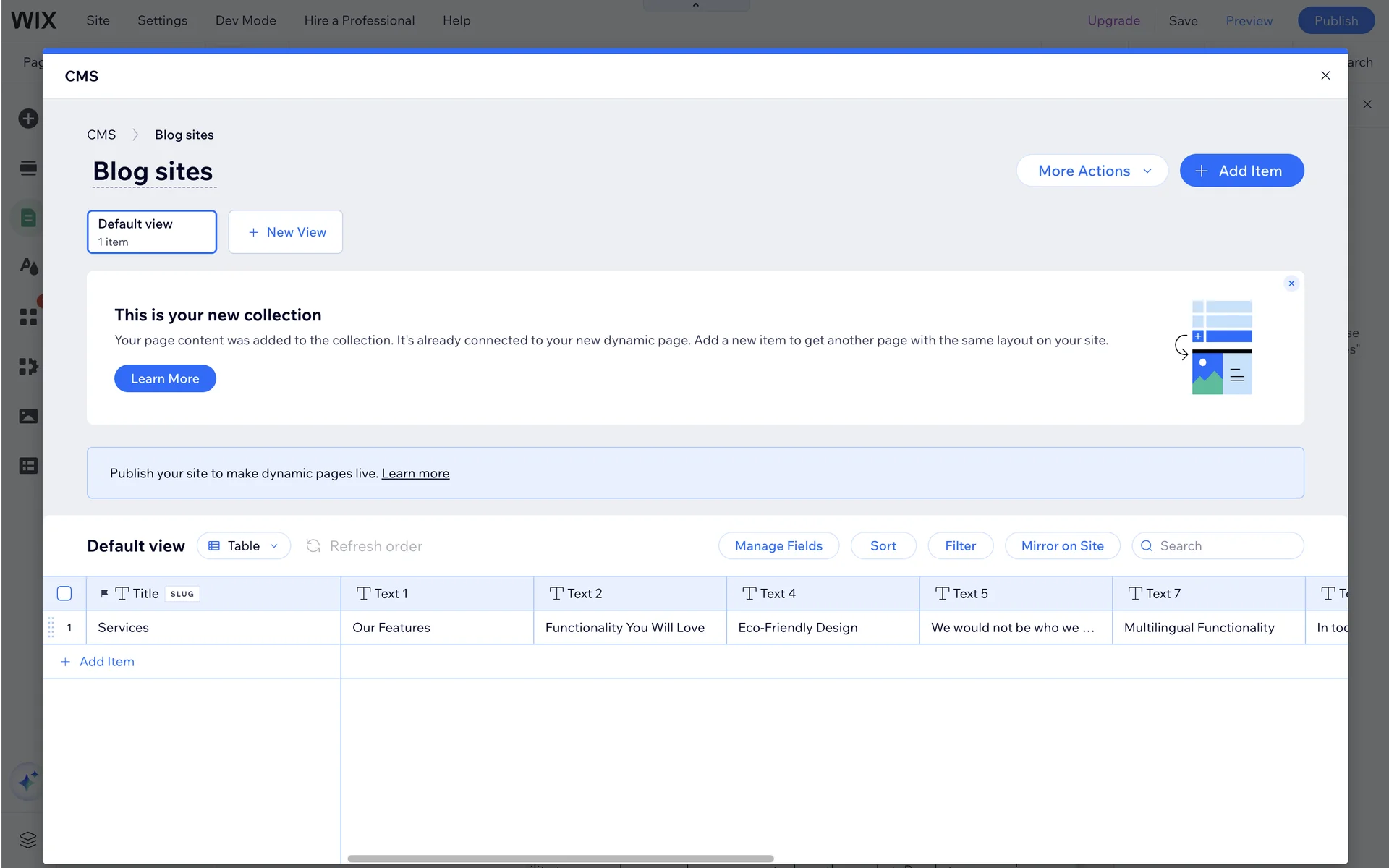The width and height of the screenshot is (1389, 868).
Task: Open the Learn more link in publish notice
Action: (415, 473)
